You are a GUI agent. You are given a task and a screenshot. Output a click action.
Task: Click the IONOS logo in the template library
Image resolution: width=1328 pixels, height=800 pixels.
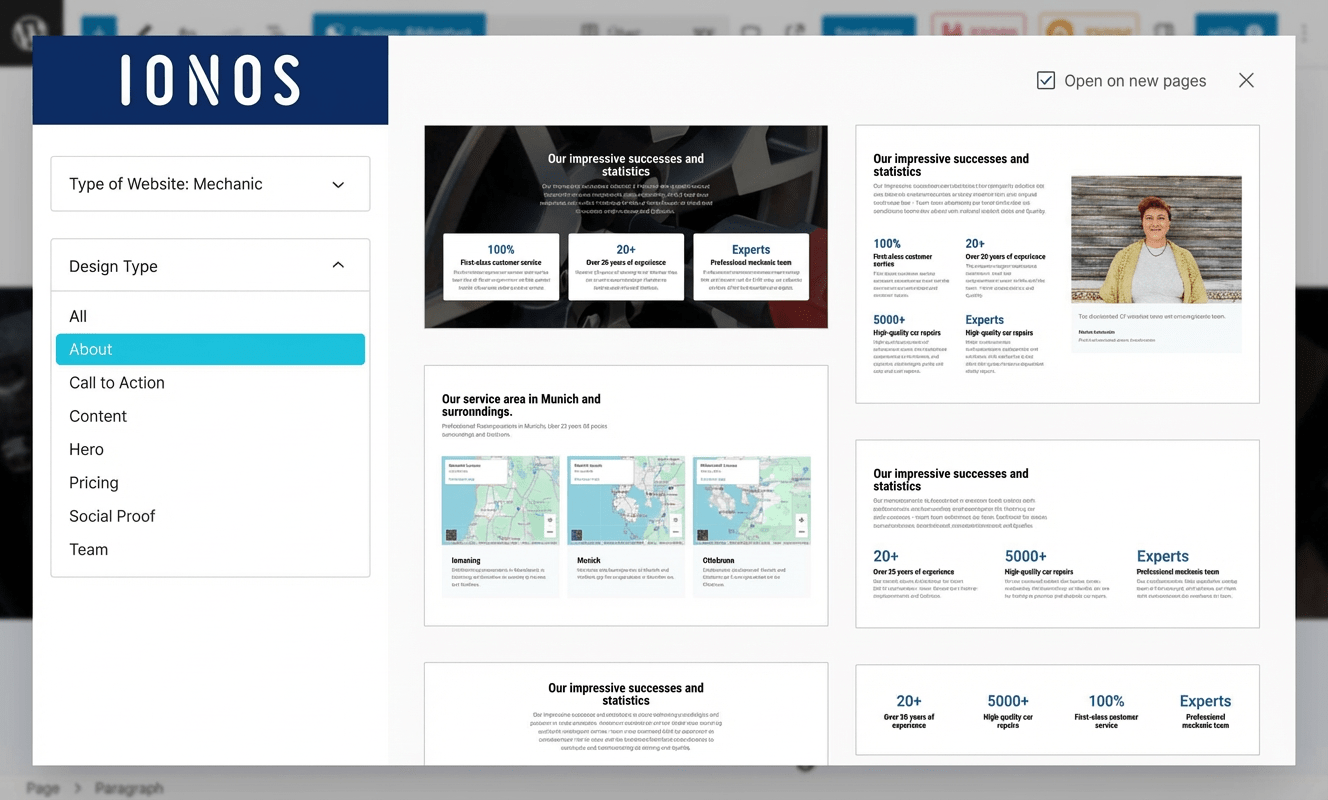point(210,80)
